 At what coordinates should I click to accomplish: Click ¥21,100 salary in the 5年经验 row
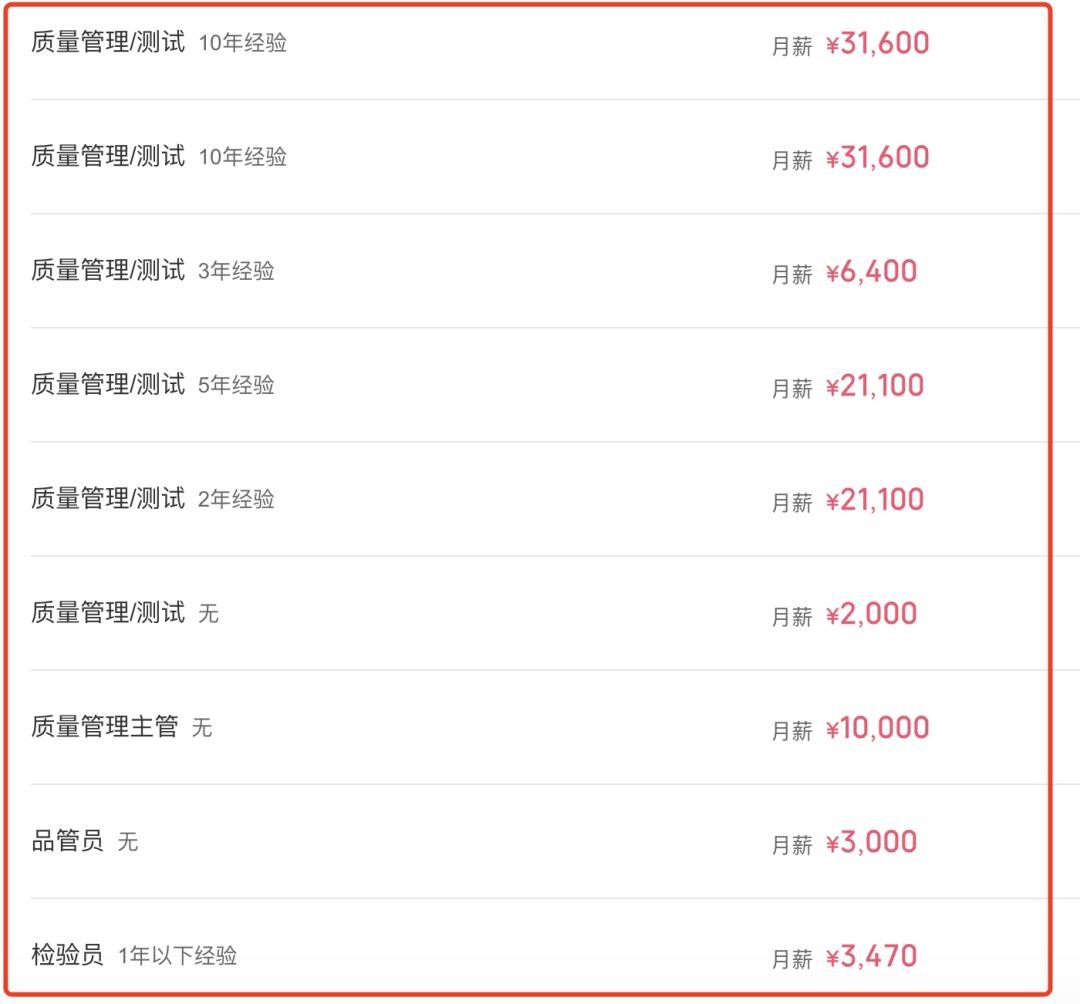tap(875, 386)
